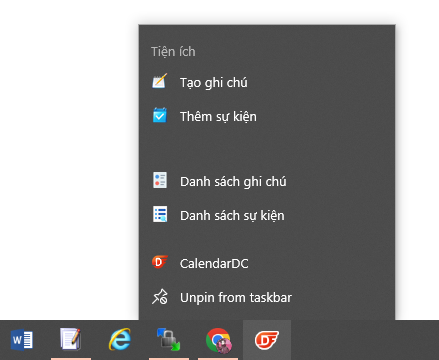439x360 pixels.
Task: Open the network lock transfer taskbar icon
Action: [x=169, y=340]
